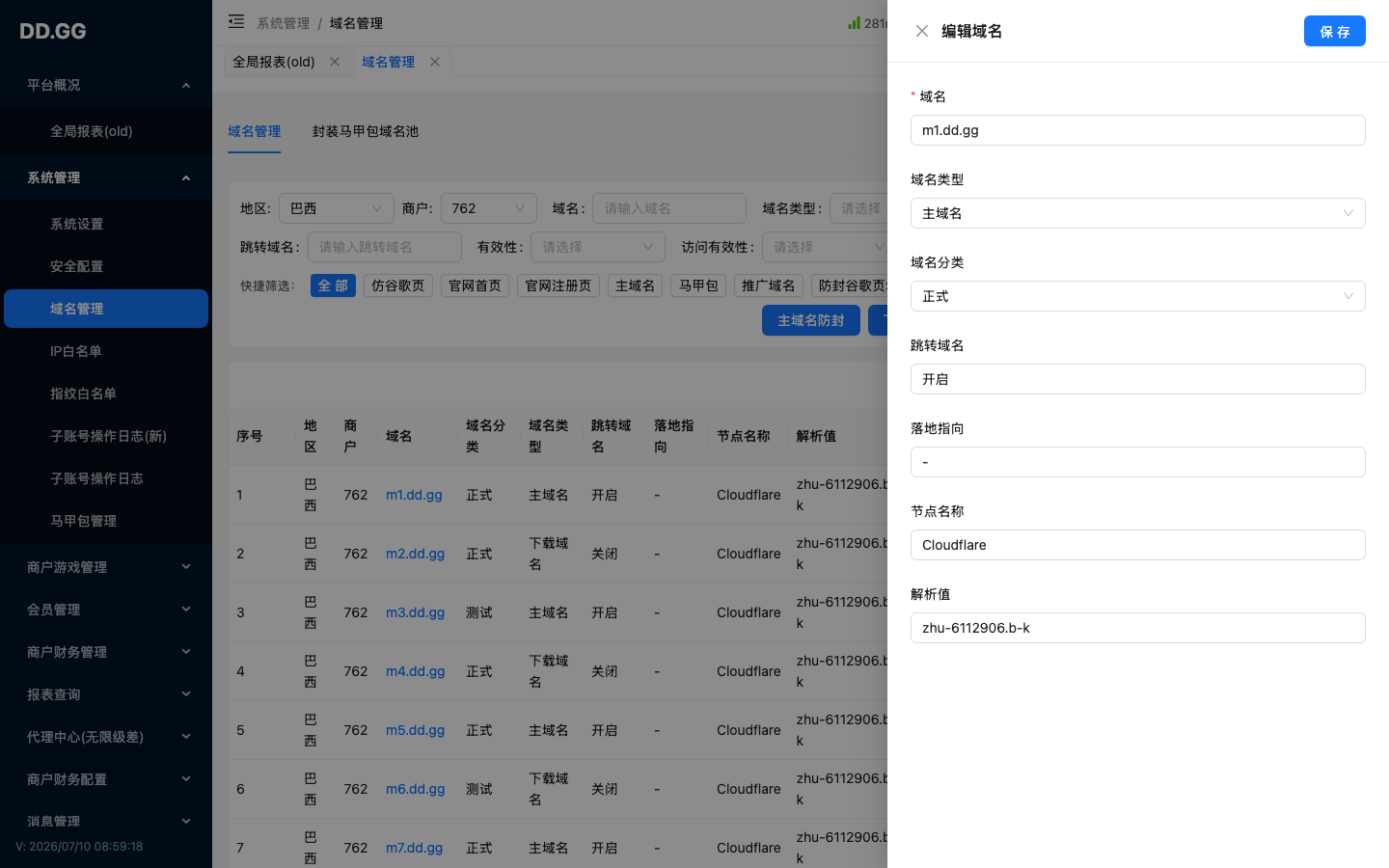Click the 请输入跳转域名 input
1389x868 pixels.
385,247
